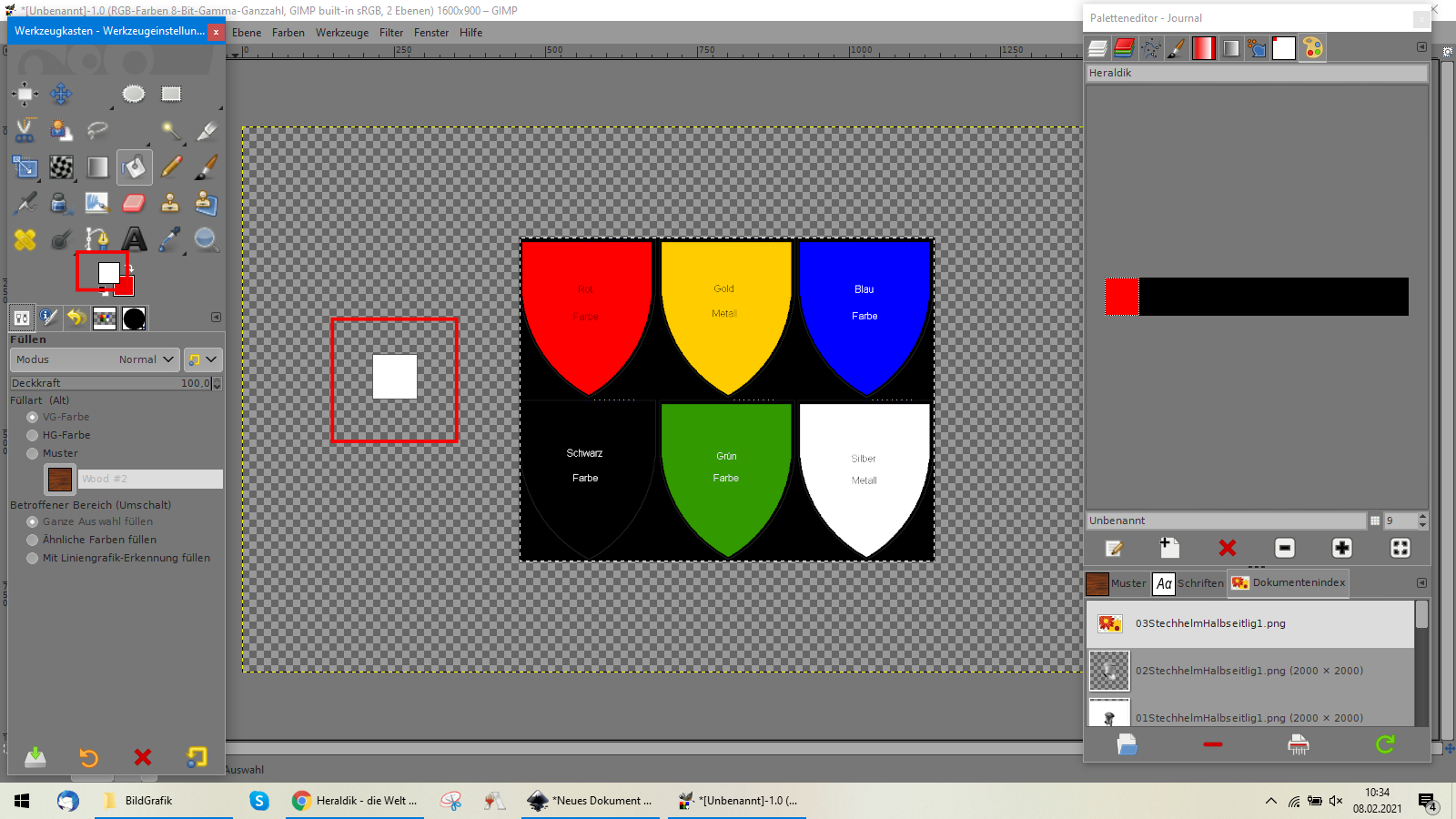
Task: Select the Color Picker tool
Action: click(x=170, y=239)
